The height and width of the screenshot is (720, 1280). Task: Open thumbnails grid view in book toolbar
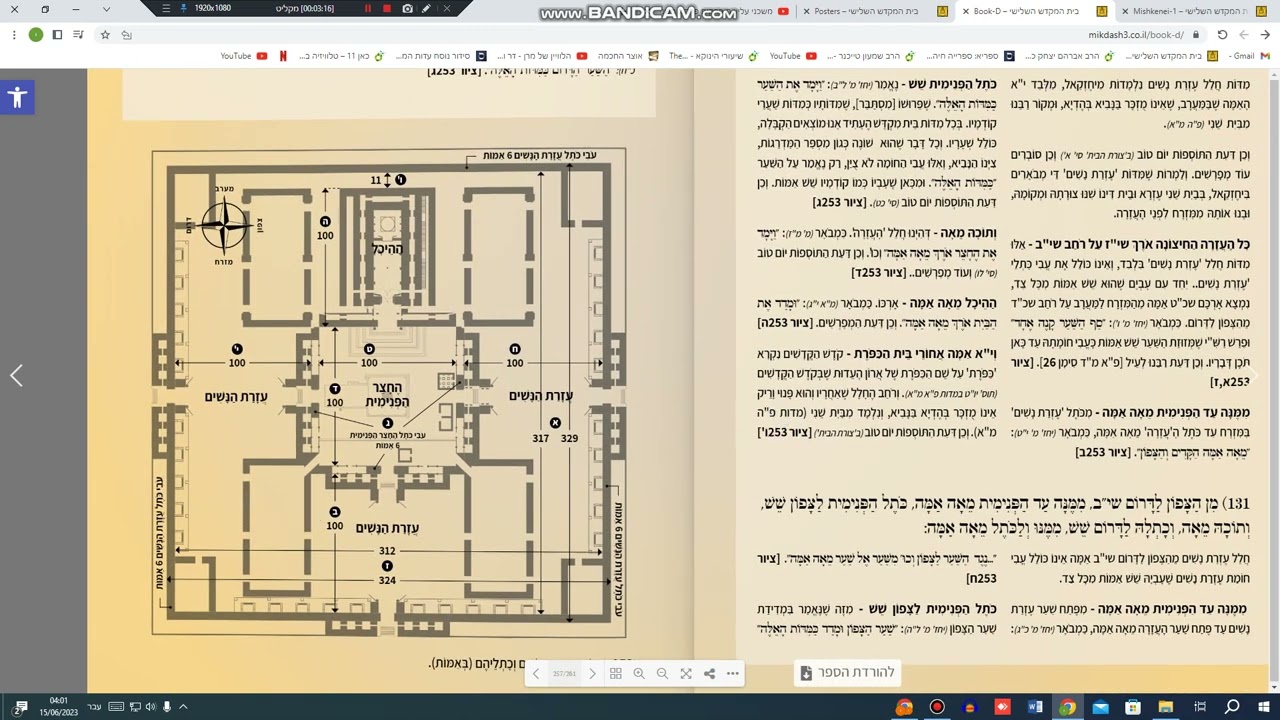coord(616,674)
